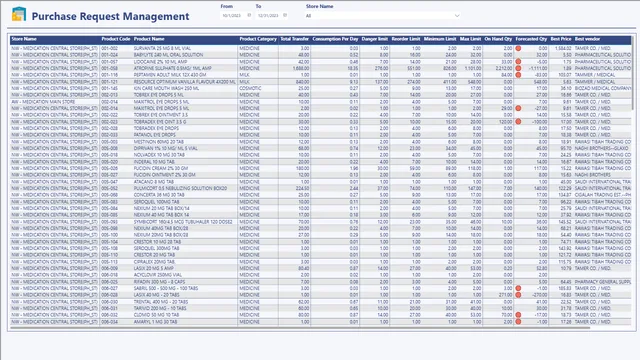
Task: Click the red alert dot in PEPTAMEN ADULT MILK row
Action: pyautogui.click(x=518, y=75)
